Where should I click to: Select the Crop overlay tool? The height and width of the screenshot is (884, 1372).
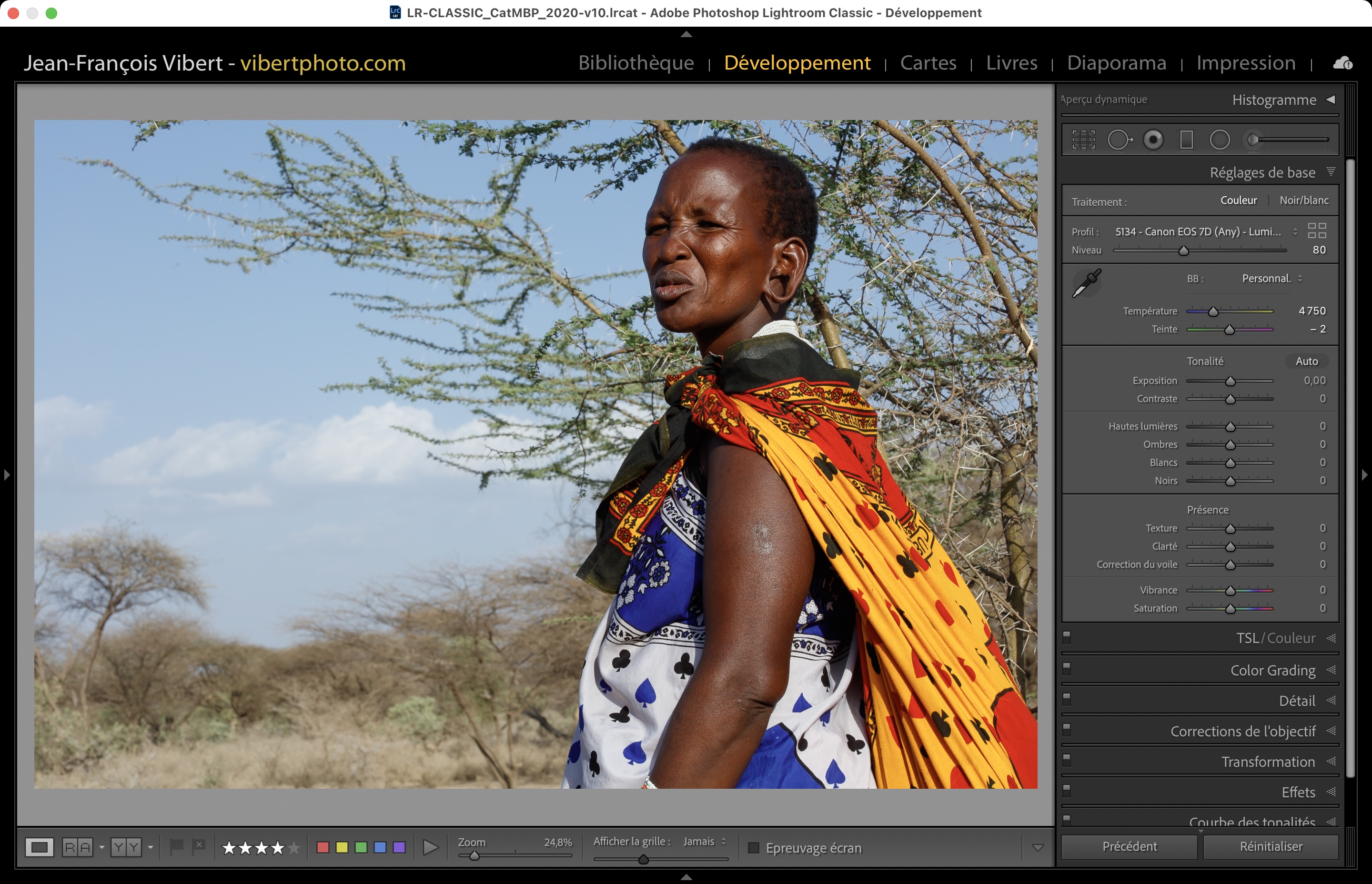pos(1083,140)
